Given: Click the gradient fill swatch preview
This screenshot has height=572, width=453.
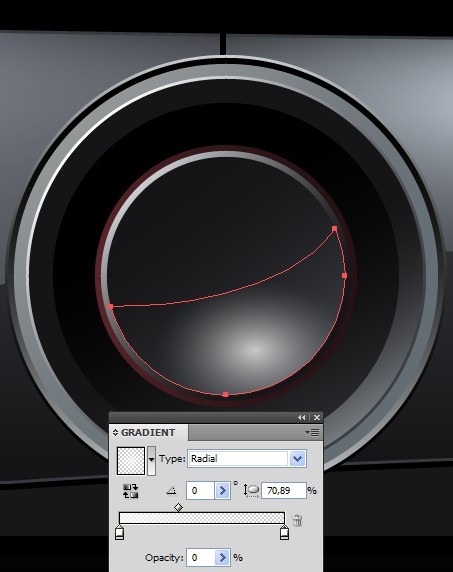Looking at the screenshot, I should [x=131, y=461].
